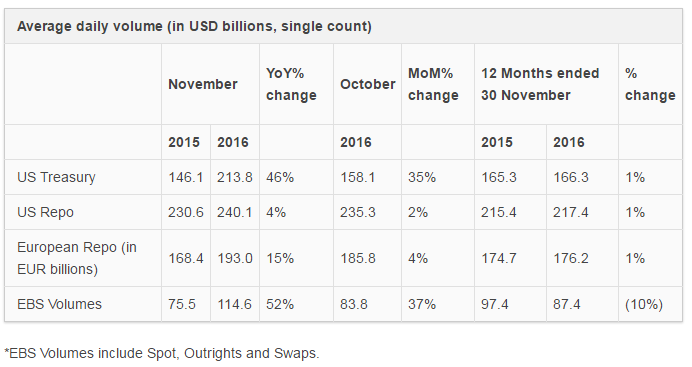This screenshot has height=367, width=692.
Task: Select the November column header
Action: point(203,84)
